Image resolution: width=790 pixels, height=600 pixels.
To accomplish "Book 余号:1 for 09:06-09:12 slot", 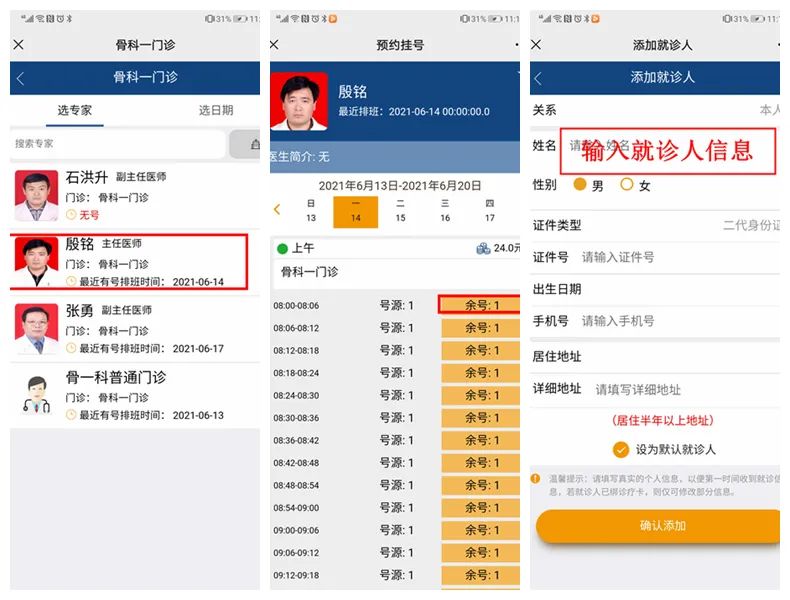I will pyautogui.click(x=480, y=553).
